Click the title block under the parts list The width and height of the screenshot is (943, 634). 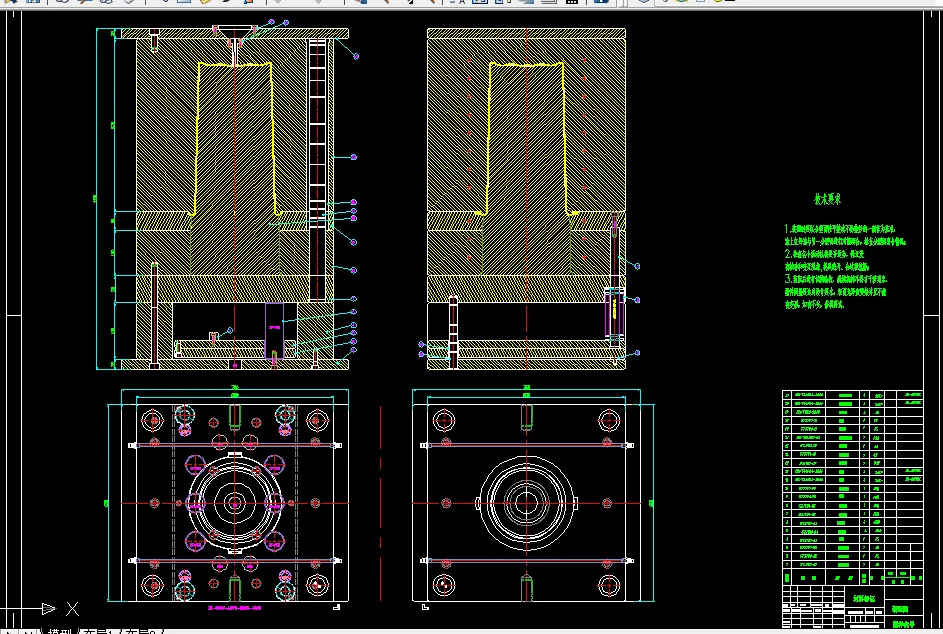tap(852, 606)
